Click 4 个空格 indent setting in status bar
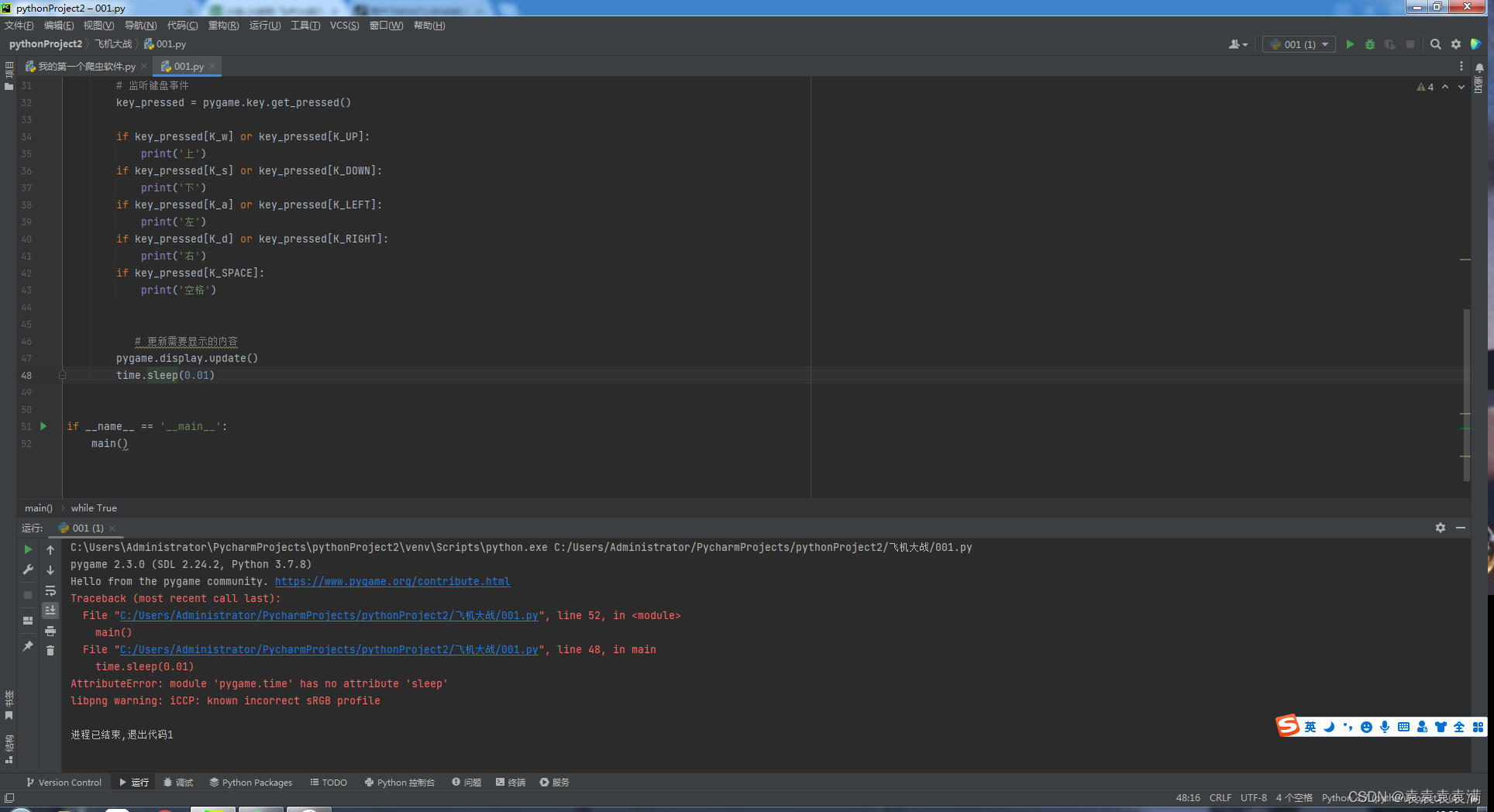Image resolution: width=1494 pixels, height=812 pixels. click(1294, 797)
